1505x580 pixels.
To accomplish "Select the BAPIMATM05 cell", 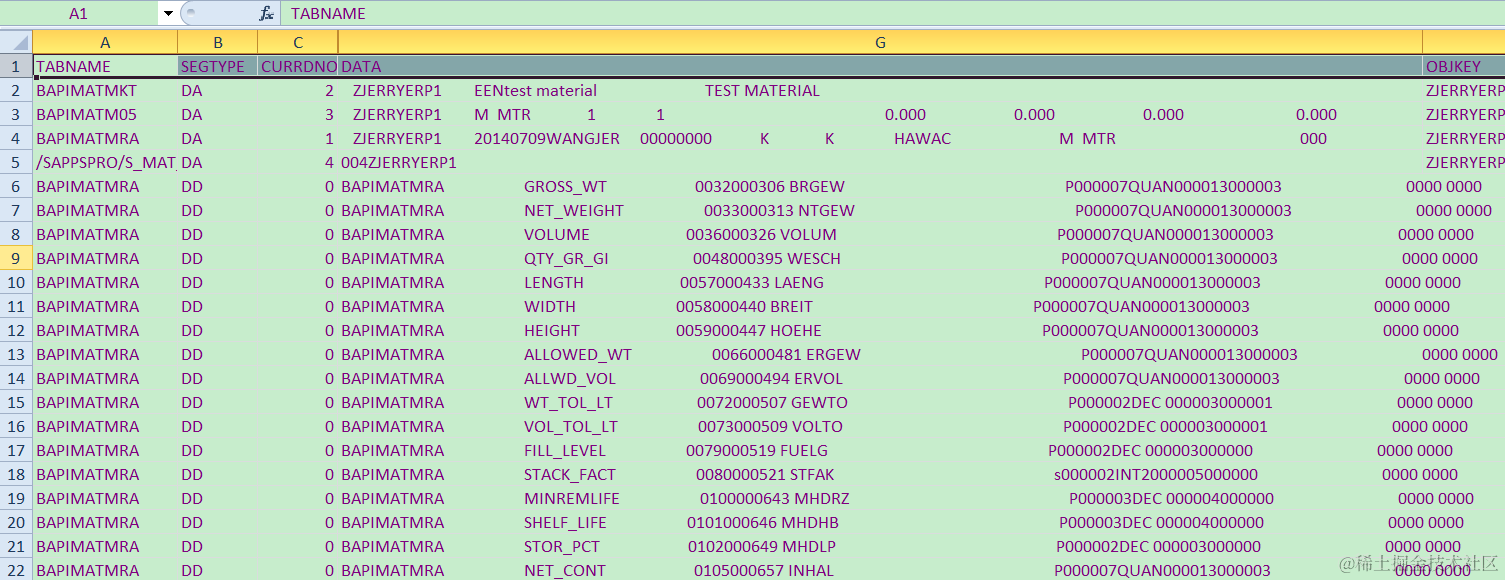I will (x=105, y=115).
